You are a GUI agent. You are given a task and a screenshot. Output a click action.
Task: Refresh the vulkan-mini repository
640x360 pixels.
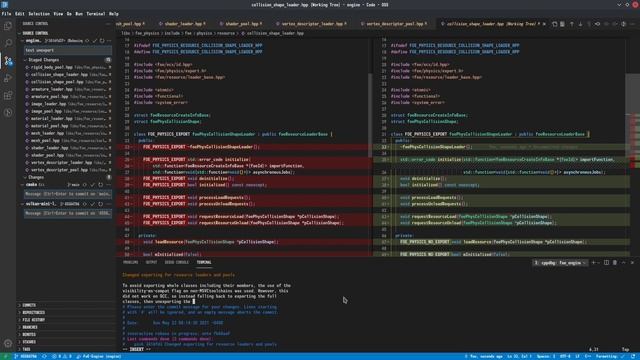[100, 204]
